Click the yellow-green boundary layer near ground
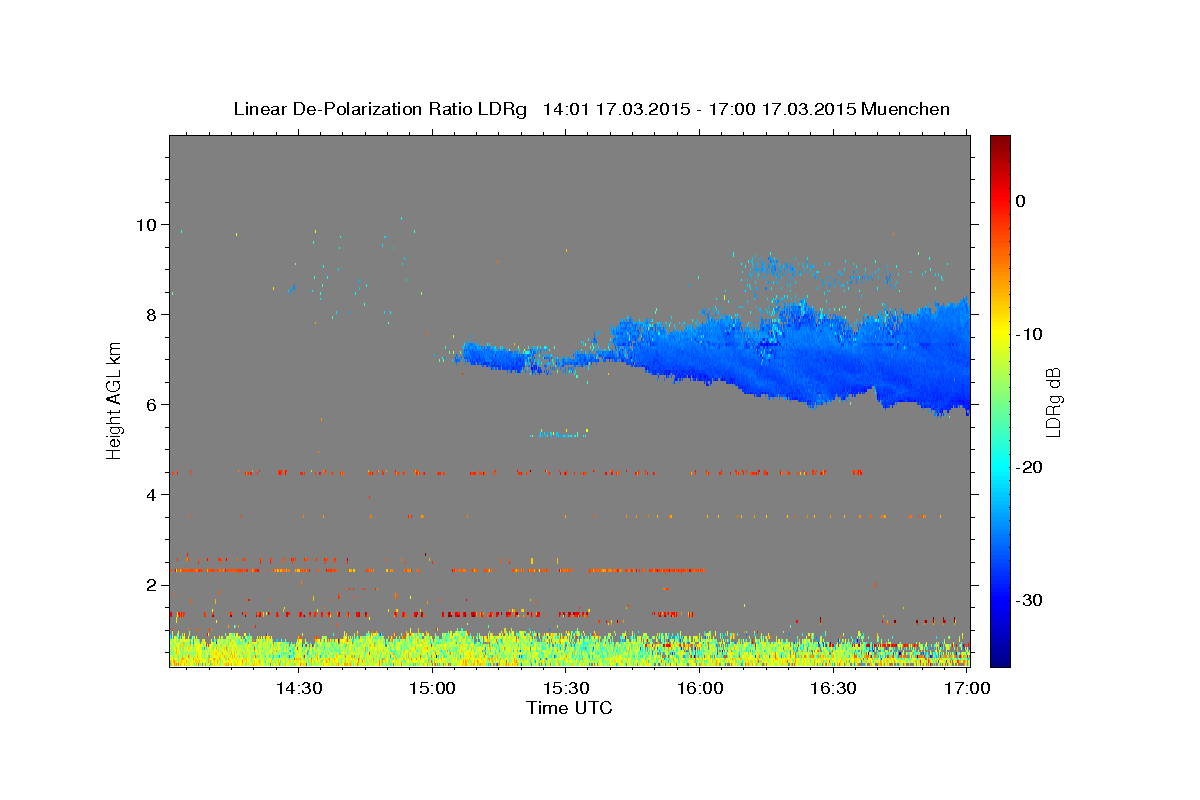The width and height of the screenshot is (1200, 800). [x=569, y=649]
